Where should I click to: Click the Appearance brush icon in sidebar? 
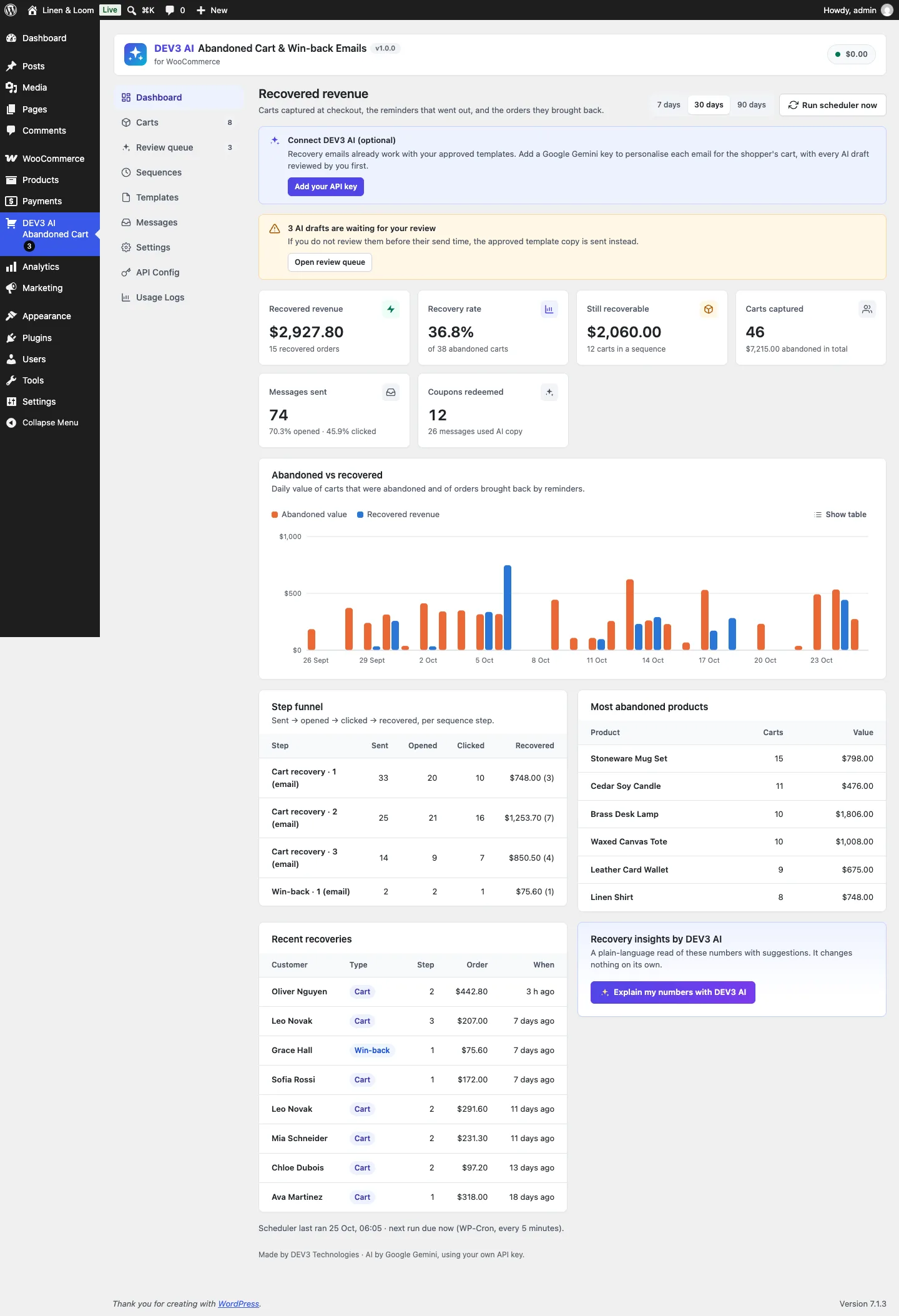(11, 316)
